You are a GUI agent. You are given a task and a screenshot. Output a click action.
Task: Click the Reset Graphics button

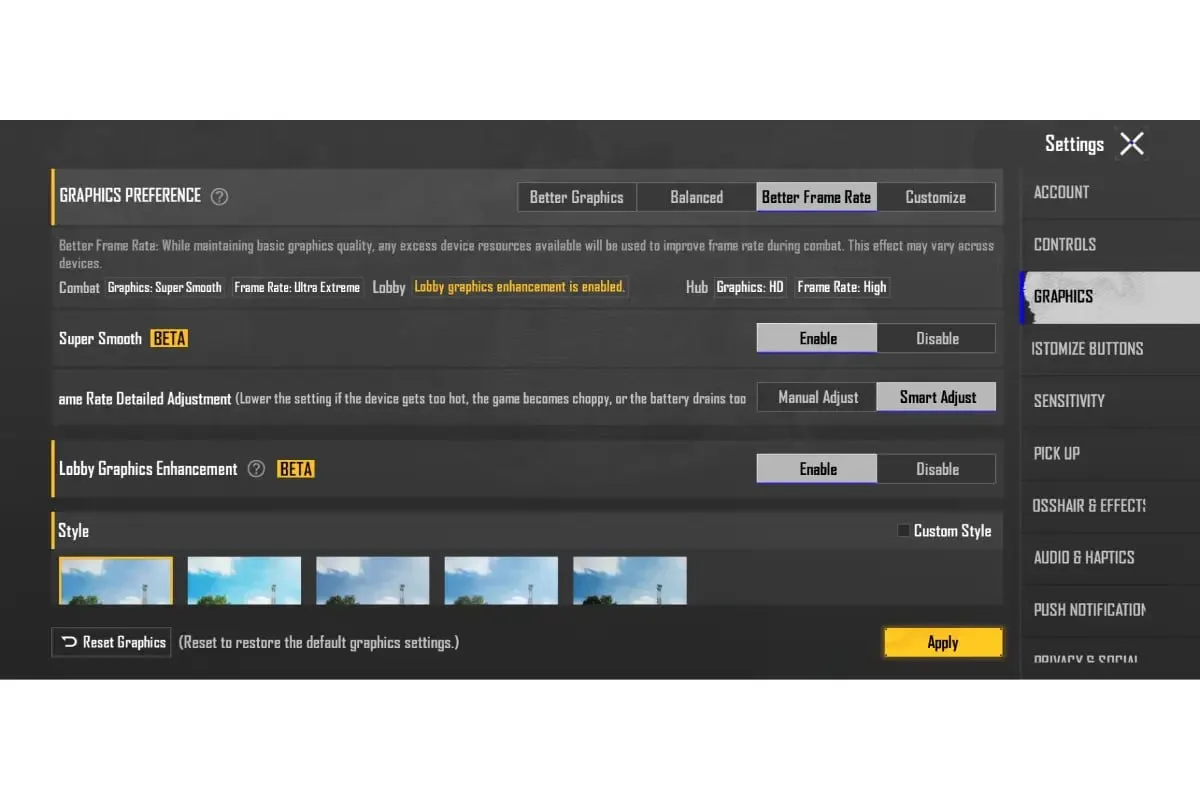112,642
